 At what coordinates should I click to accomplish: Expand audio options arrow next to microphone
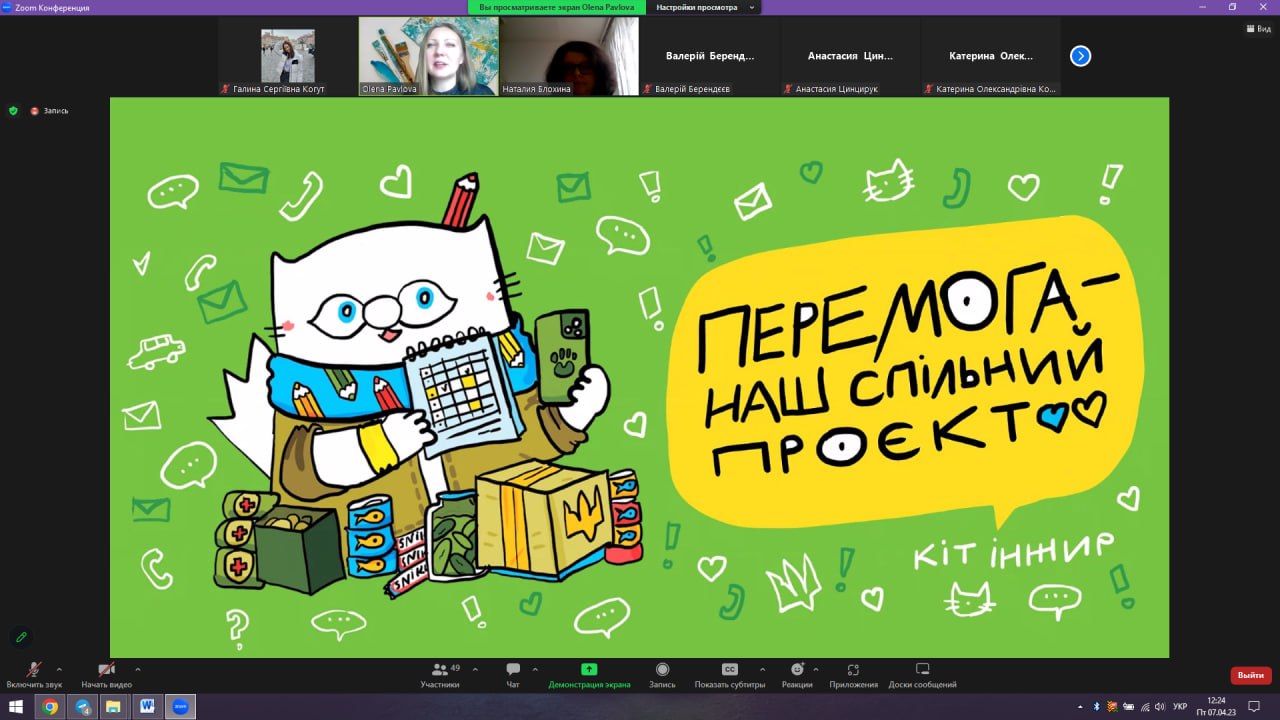pos(59,669)
